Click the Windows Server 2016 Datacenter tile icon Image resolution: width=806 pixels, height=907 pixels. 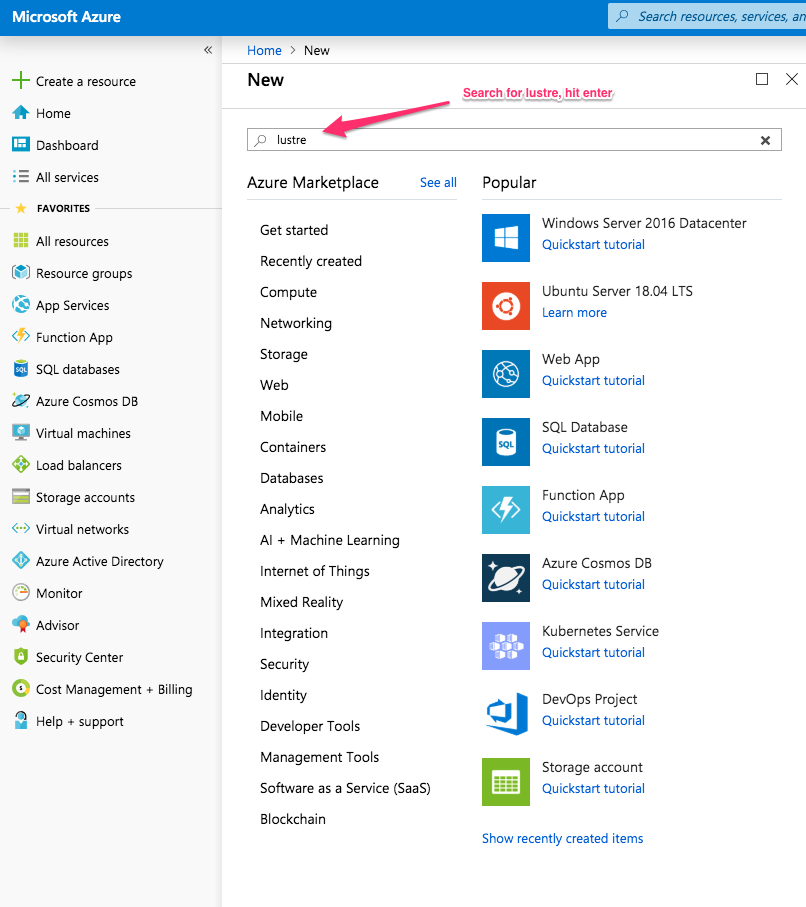pyautogui.click(x=506, y=238)
